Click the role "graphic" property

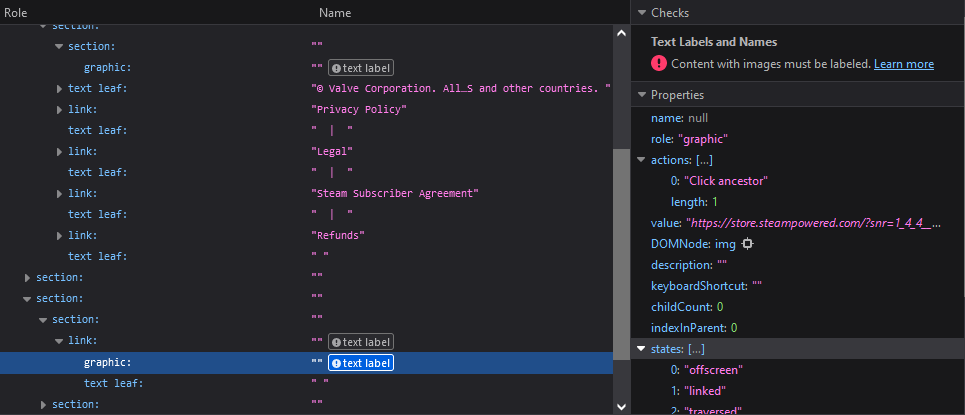(x=689, y=139)
